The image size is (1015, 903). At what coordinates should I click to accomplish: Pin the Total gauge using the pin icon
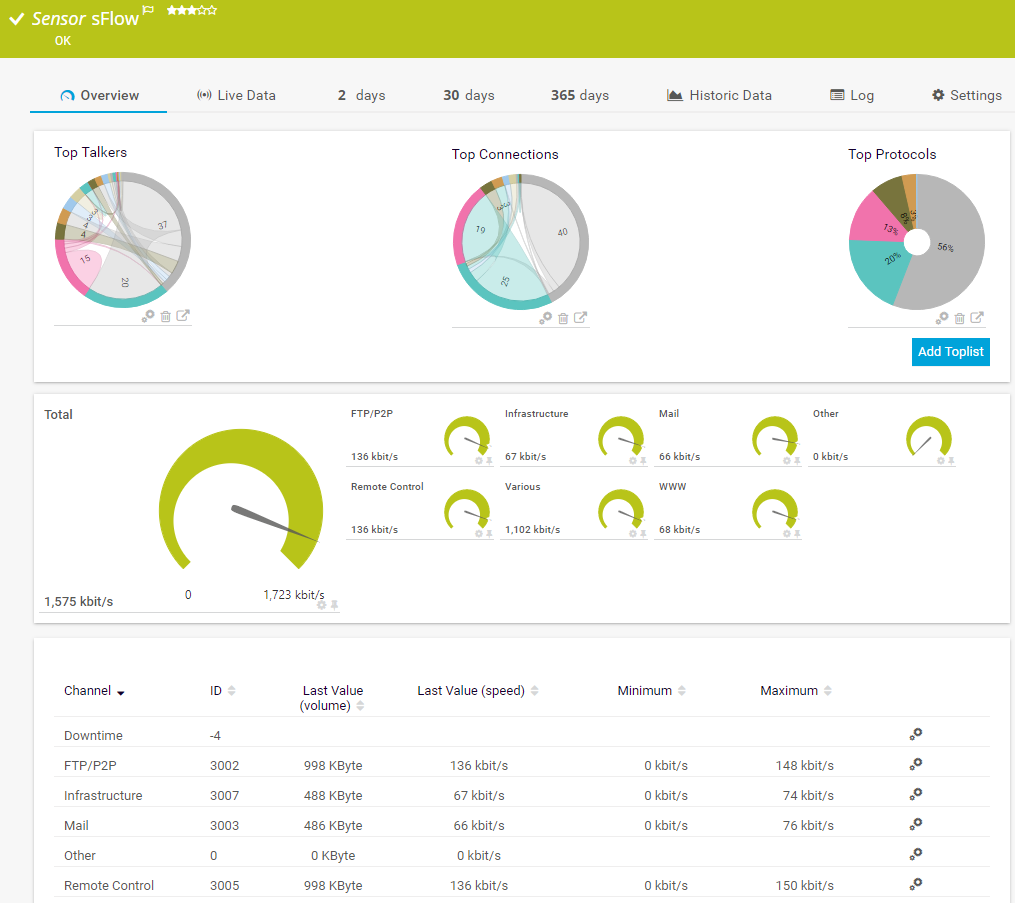click(334, 605)
